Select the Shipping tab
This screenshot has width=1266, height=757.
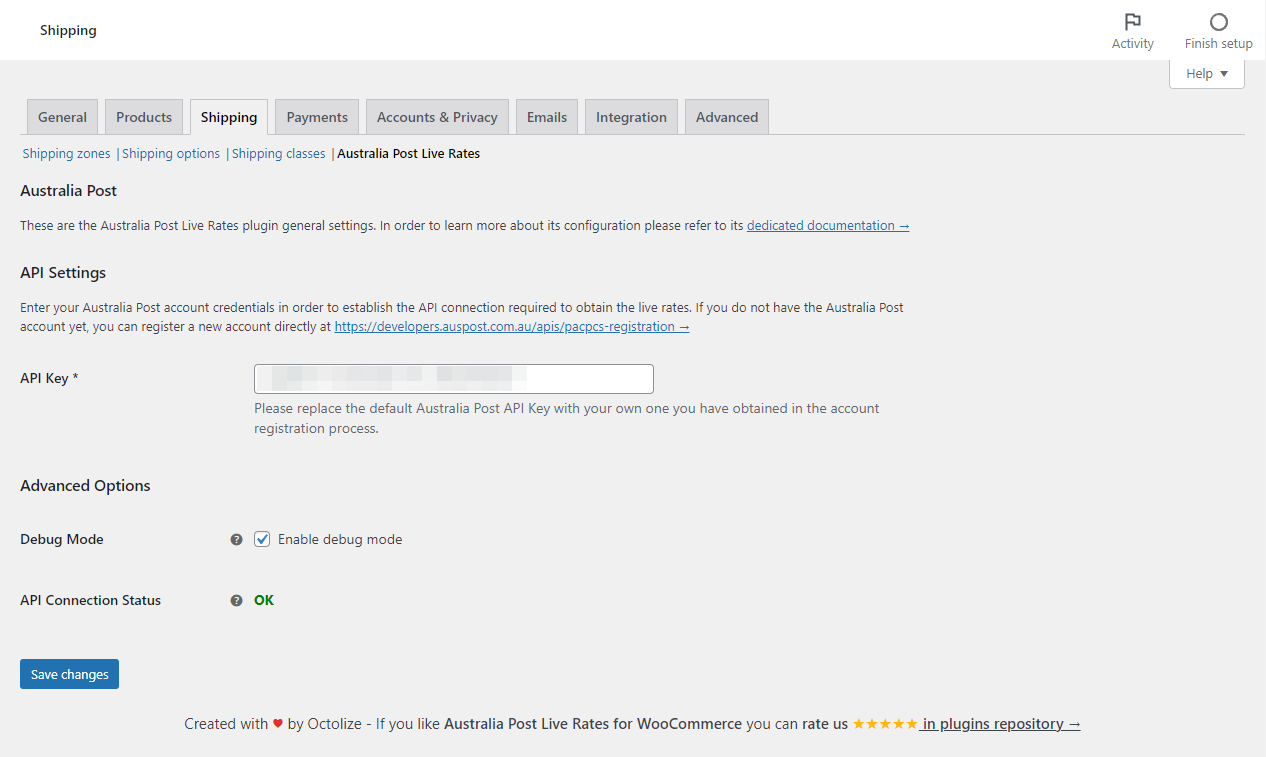(x=229, y=117)
